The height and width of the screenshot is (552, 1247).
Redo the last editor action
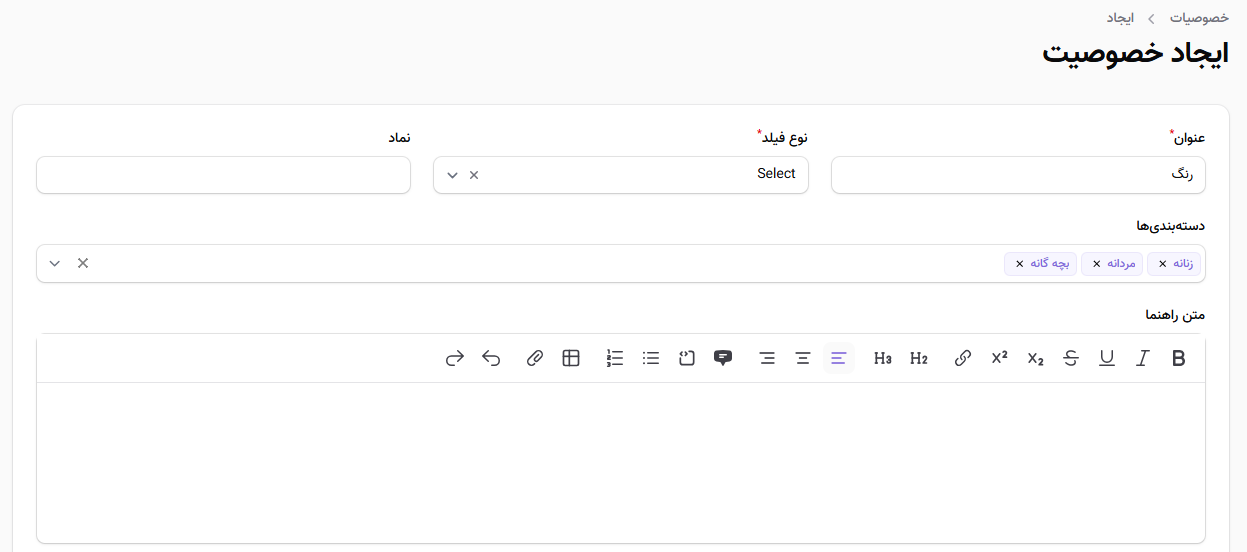click(455, 358)
